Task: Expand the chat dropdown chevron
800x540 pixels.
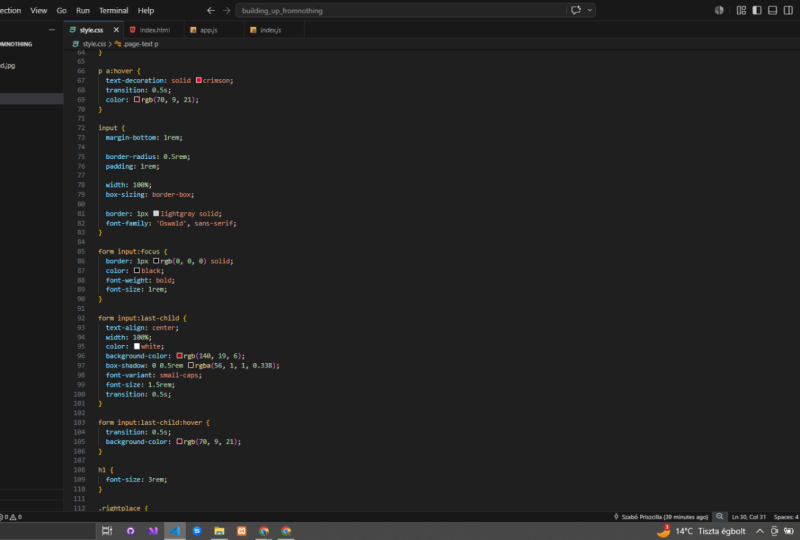Action: [x=590, y=10]
